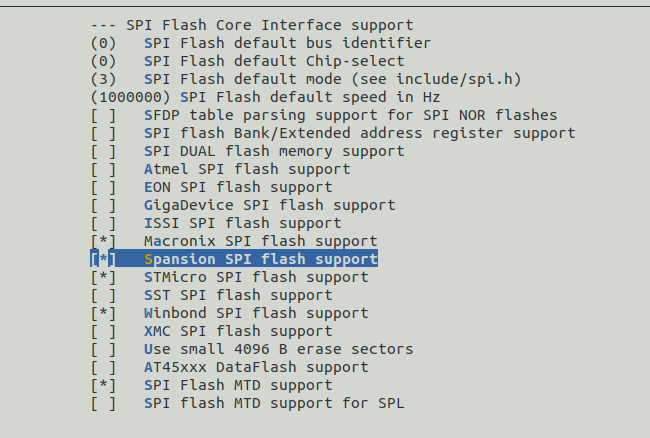Enable SPI flash MTD support for SPL
Image resolution: width=650 pixels, height=438 pixels.
pyautogui.click(x=103, y=403)
